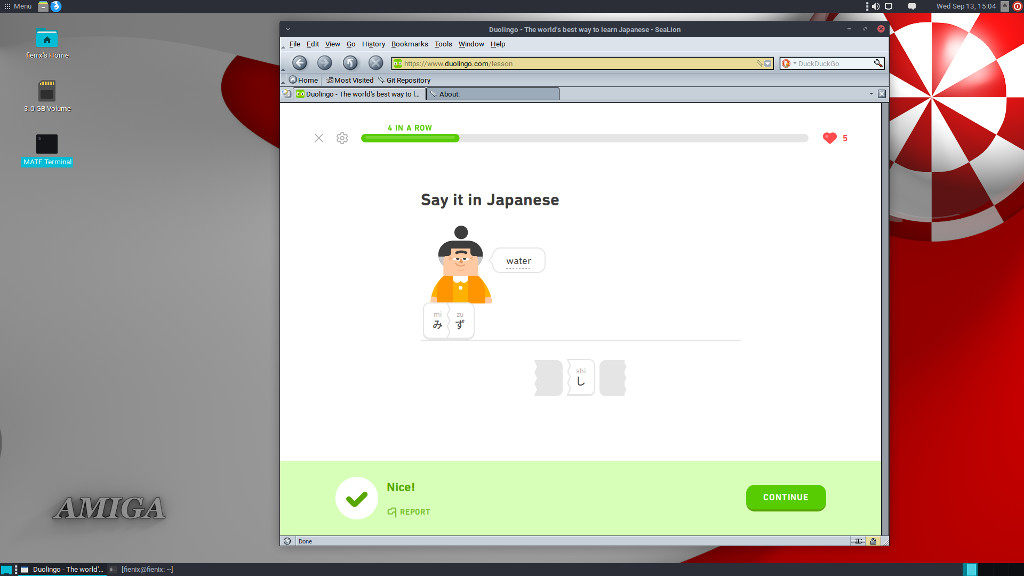Stop page loading with the Stop icon
The image size is (1024, 576).
[376, 63]
